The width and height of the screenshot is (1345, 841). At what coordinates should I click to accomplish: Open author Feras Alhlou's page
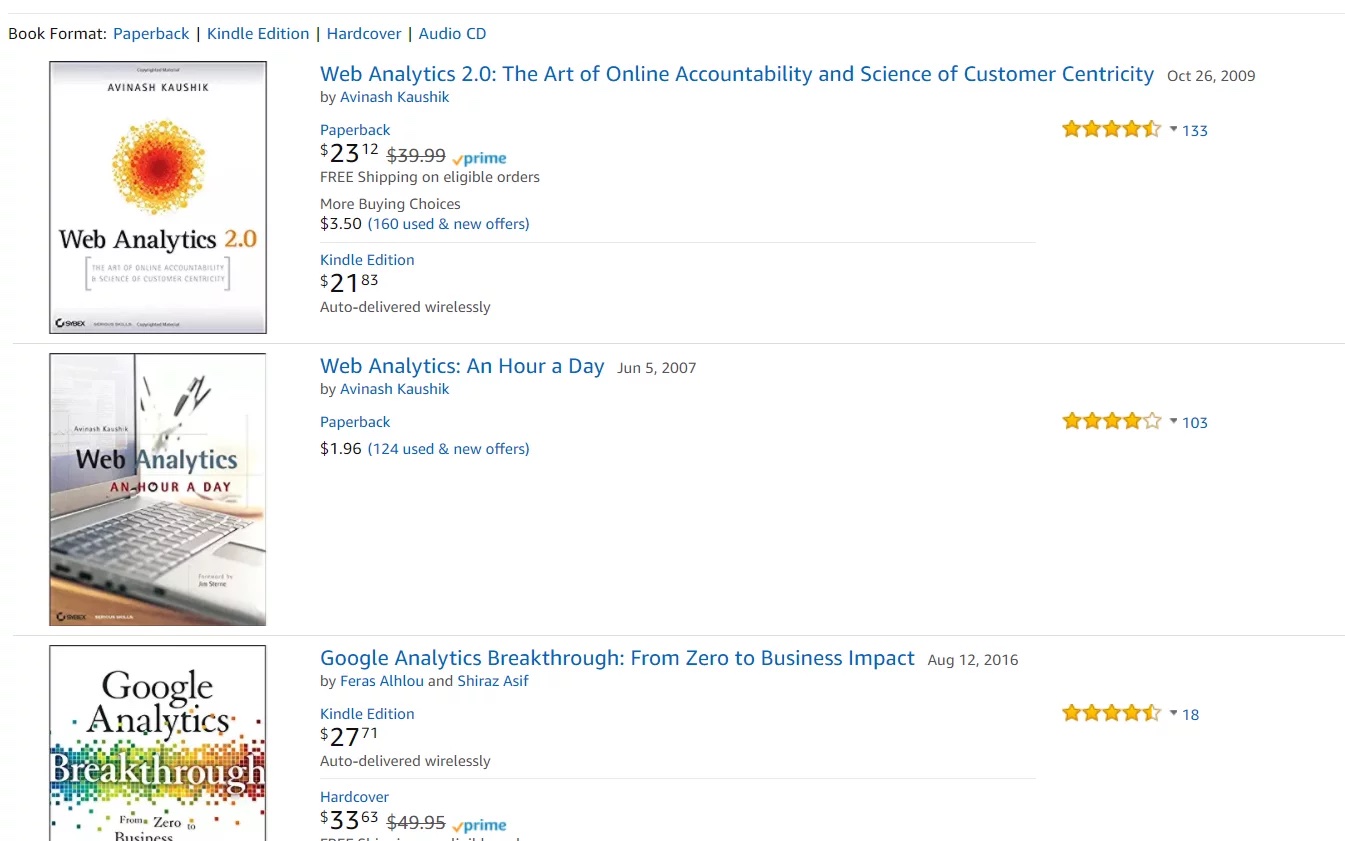[382, 681]
